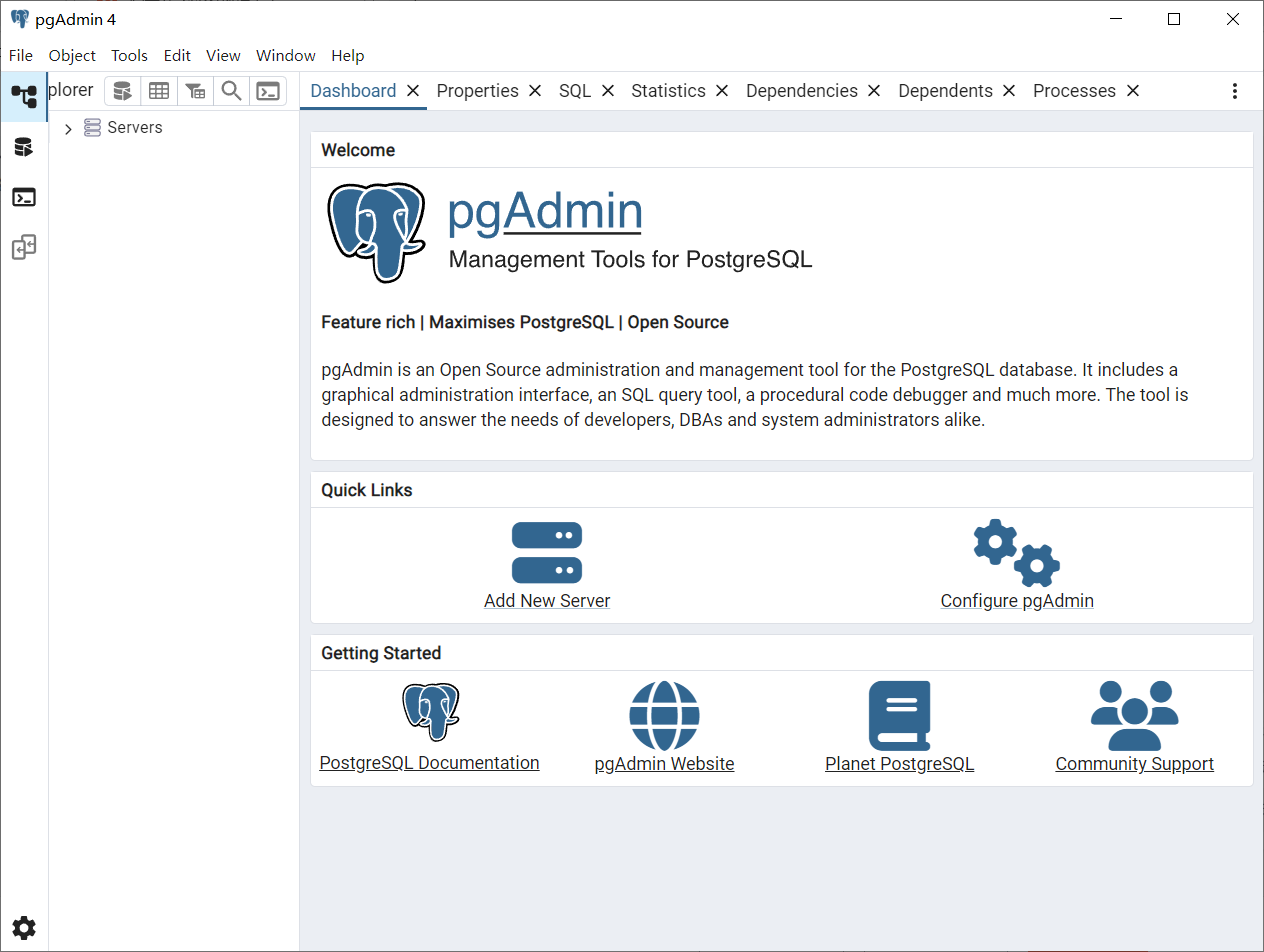Open the File menu
Viewport: 1264px width, 952px height.
[21, 56]
